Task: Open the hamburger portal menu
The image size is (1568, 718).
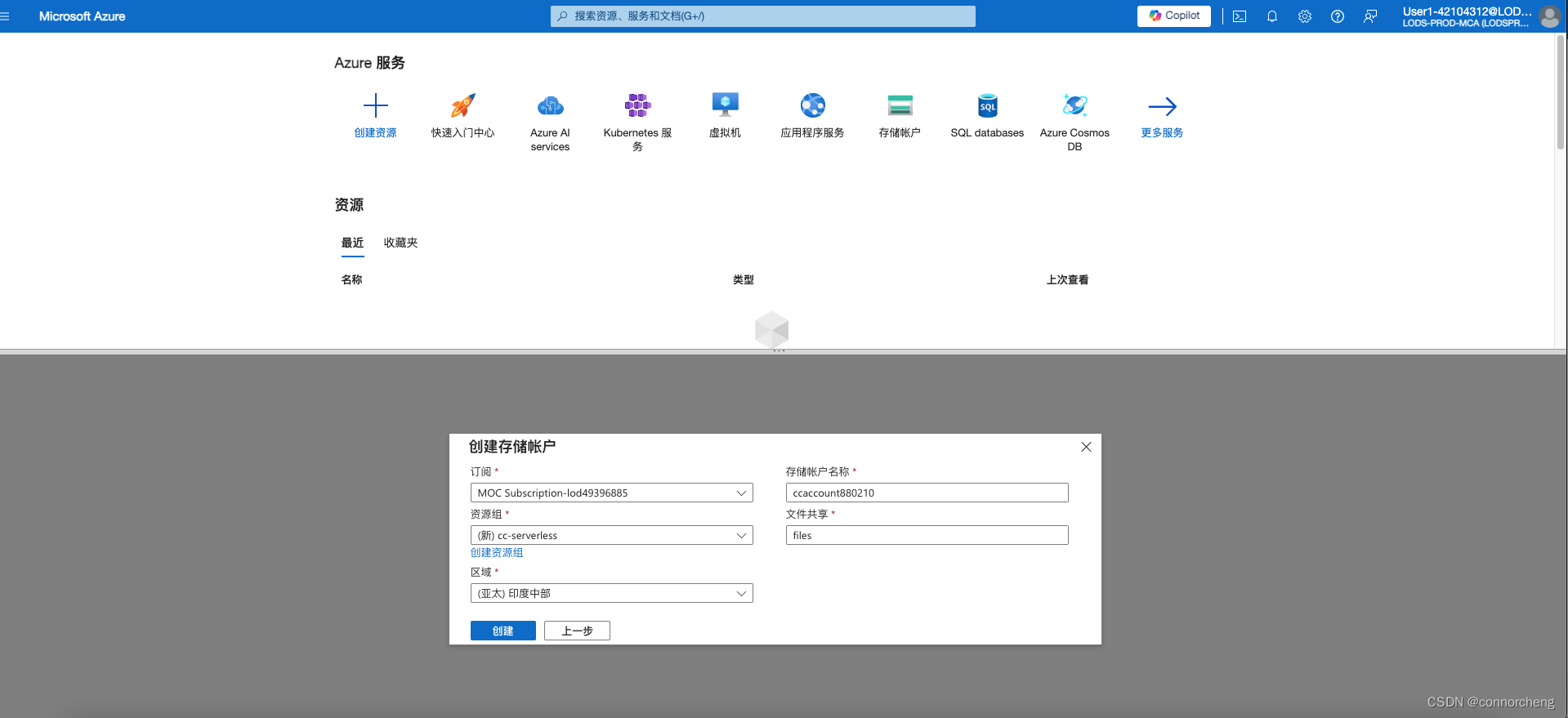Action: point(5,16)
